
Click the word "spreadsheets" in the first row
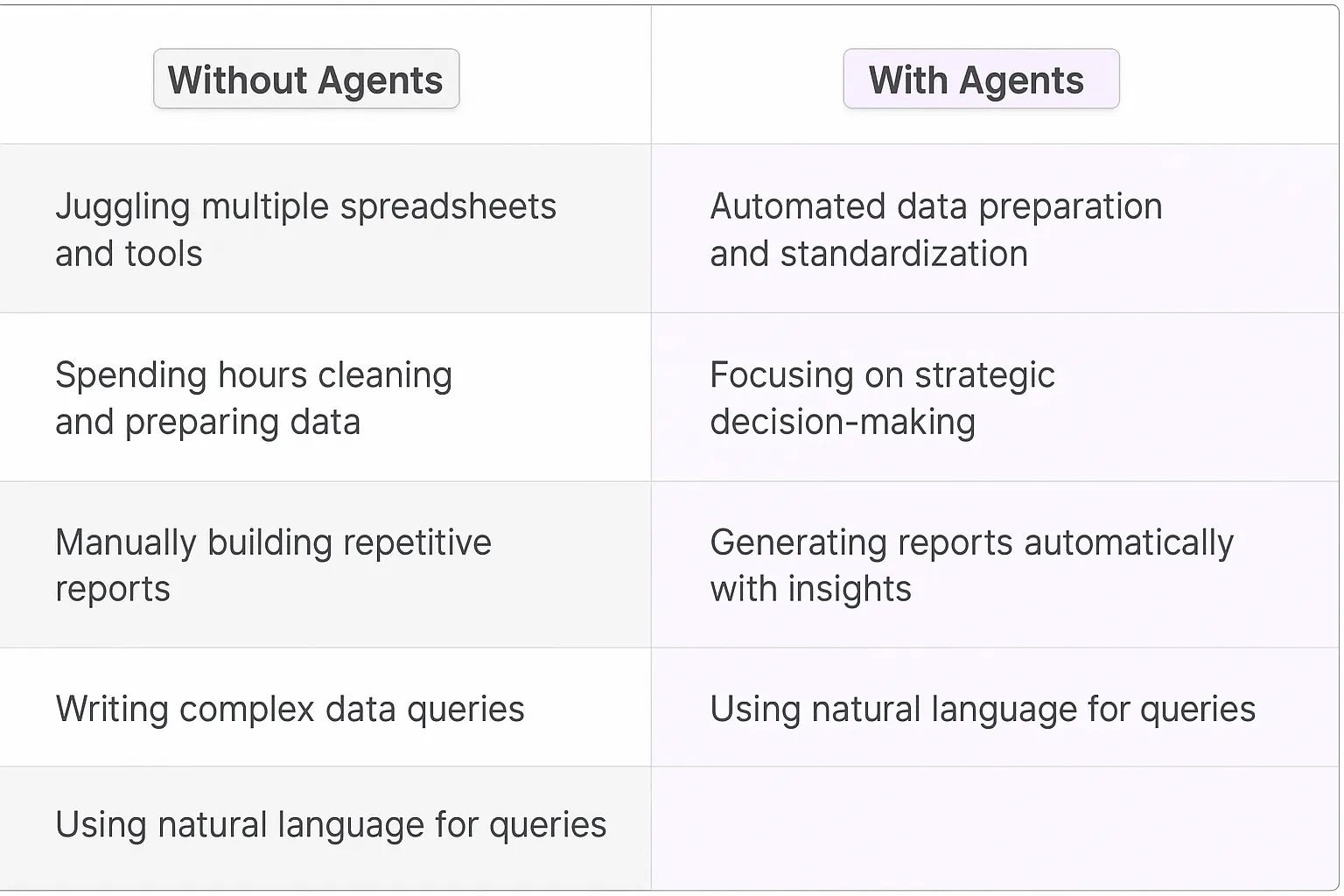448,207
